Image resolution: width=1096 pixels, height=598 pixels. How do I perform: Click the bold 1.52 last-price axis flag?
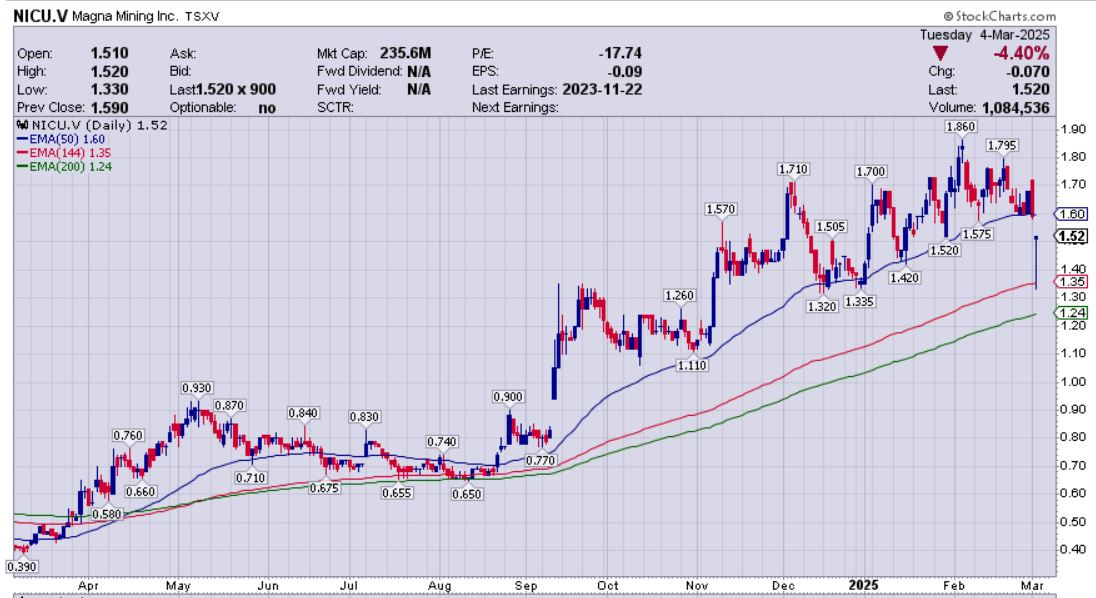click(1071, 236)
